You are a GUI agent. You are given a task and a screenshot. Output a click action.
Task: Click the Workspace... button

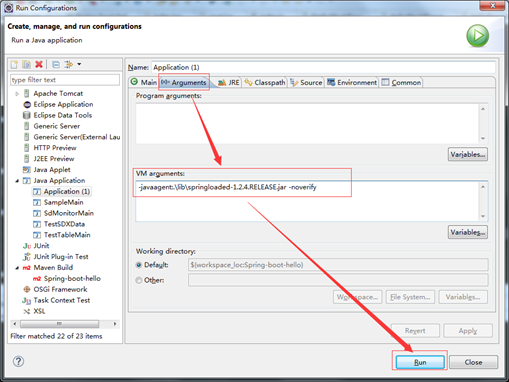coord(357,297)
